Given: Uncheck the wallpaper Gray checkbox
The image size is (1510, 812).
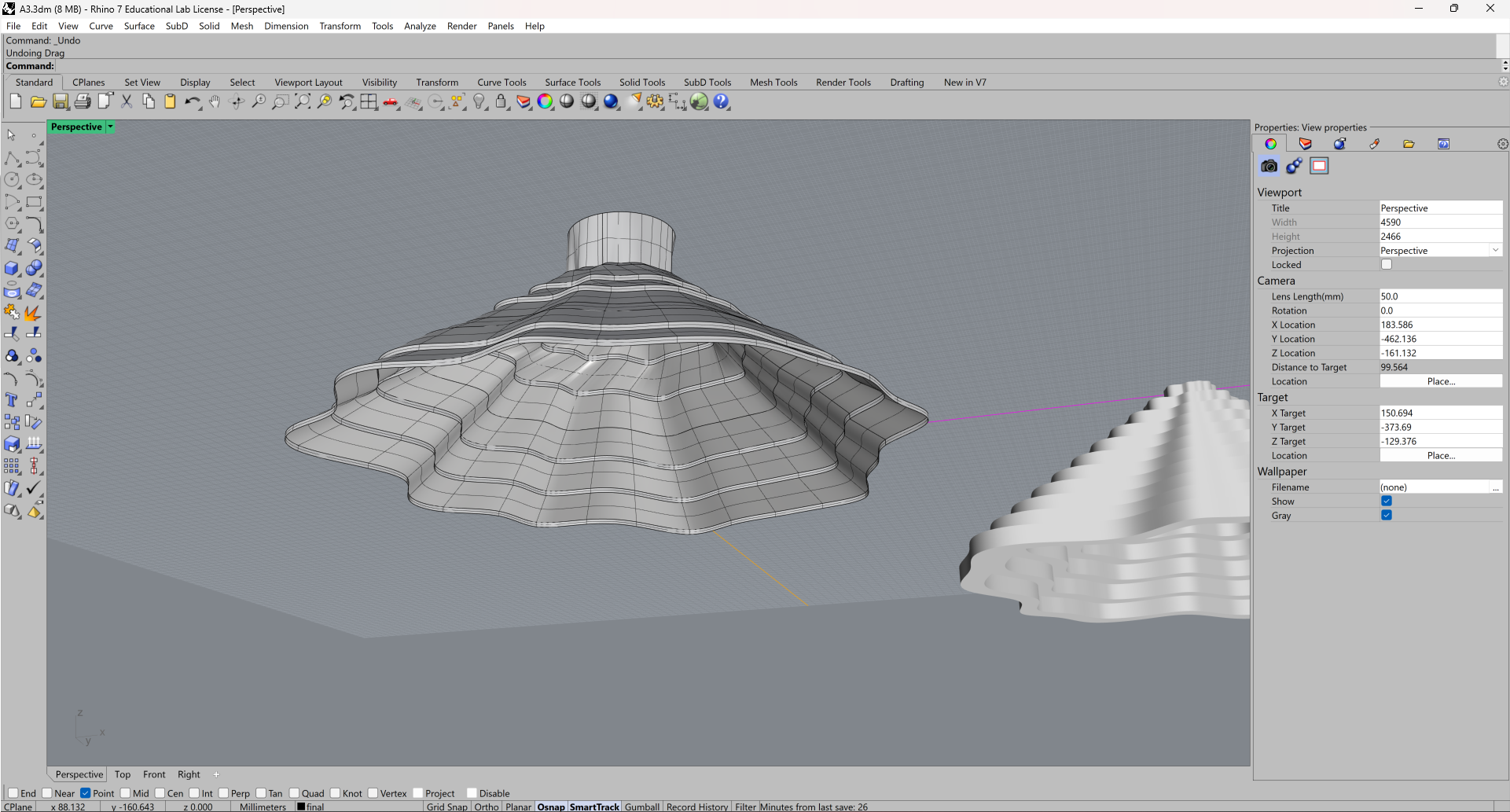Looking at the screenshot, I should click(x=1387, y=516).
